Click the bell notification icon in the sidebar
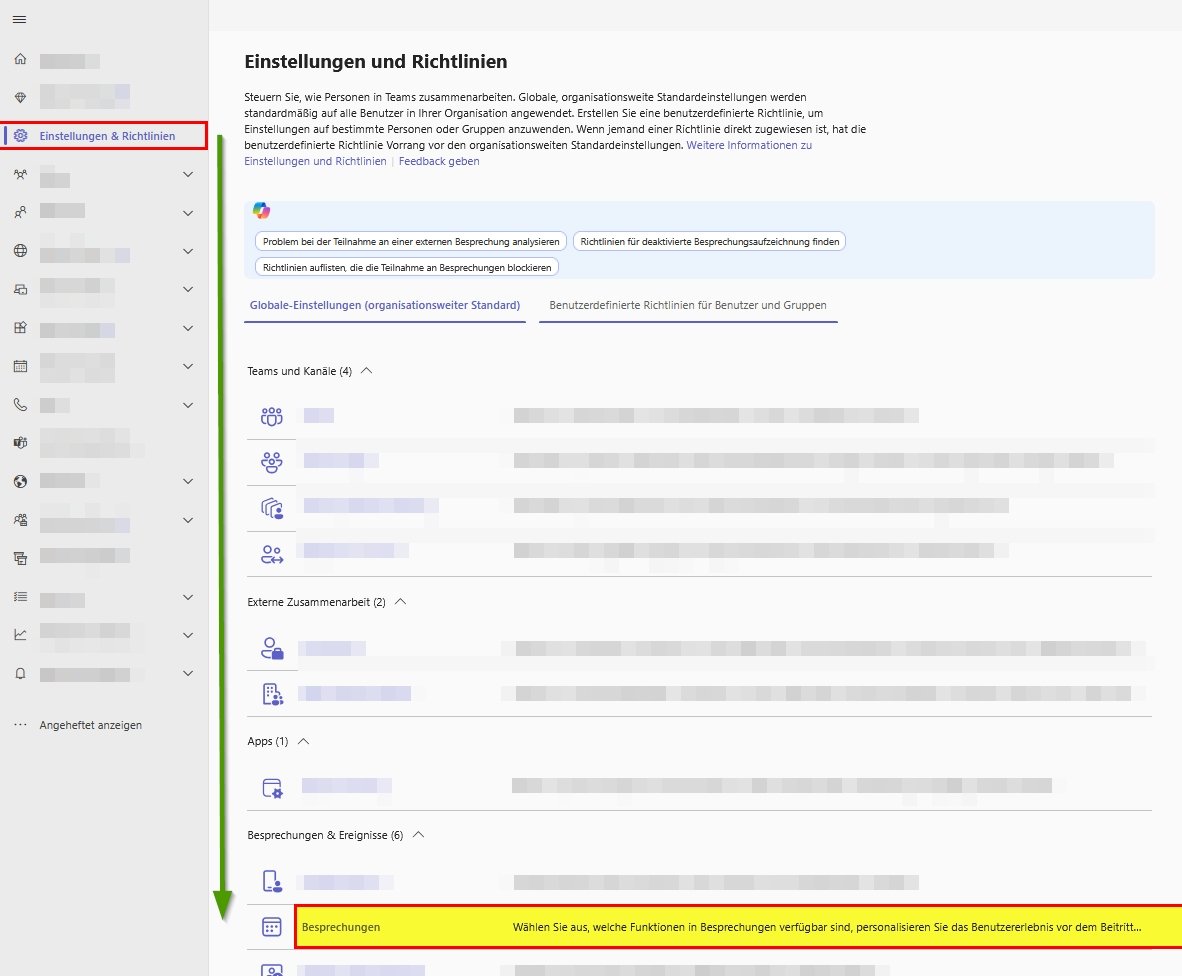This screenshot has width=1182, height=976. (20, 674)
